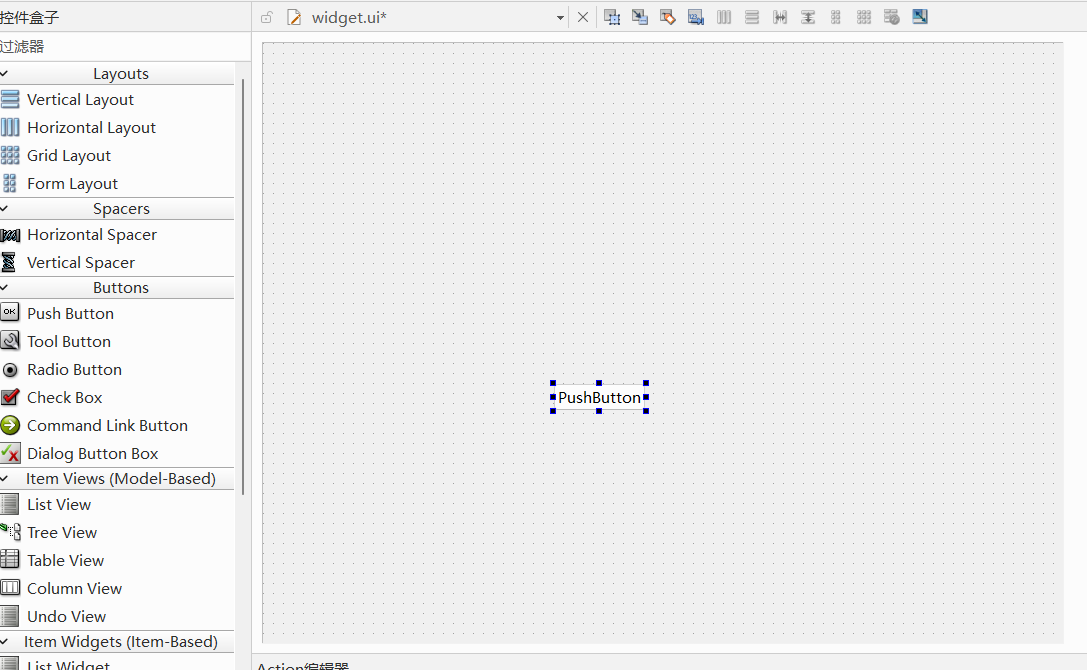Screen dimensions: 1087x670
Task: Click the filter field in widget box
Action: click(125, 46)
